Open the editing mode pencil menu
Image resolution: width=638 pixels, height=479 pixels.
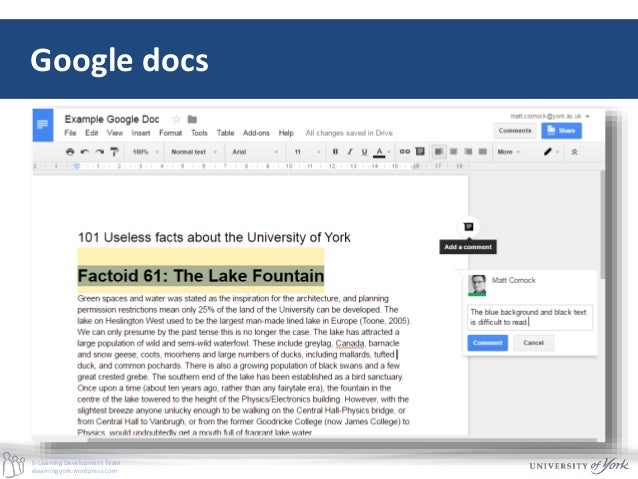[551, 152]
